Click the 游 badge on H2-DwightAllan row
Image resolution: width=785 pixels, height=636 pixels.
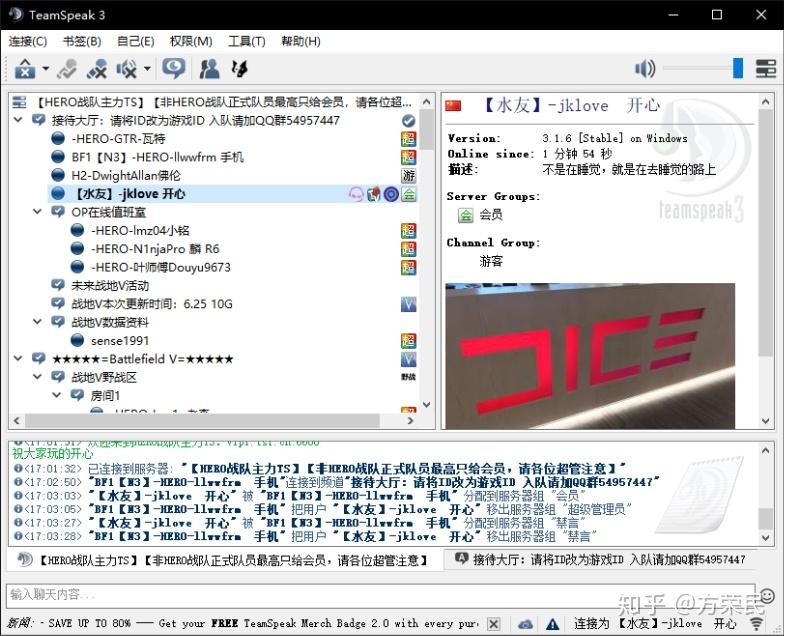pos(409,175)
